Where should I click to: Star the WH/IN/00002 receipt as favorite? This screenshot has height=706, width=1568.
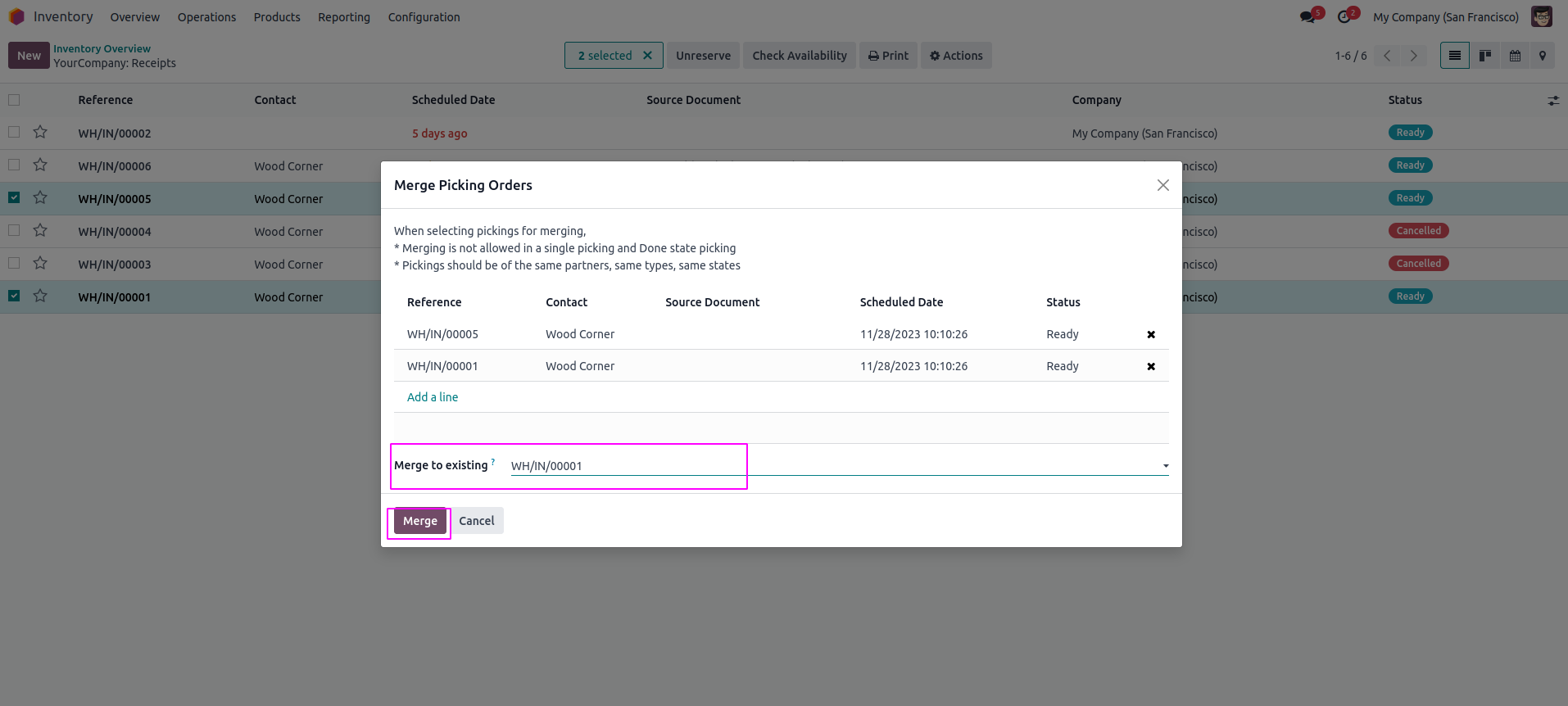pos(40,133)
